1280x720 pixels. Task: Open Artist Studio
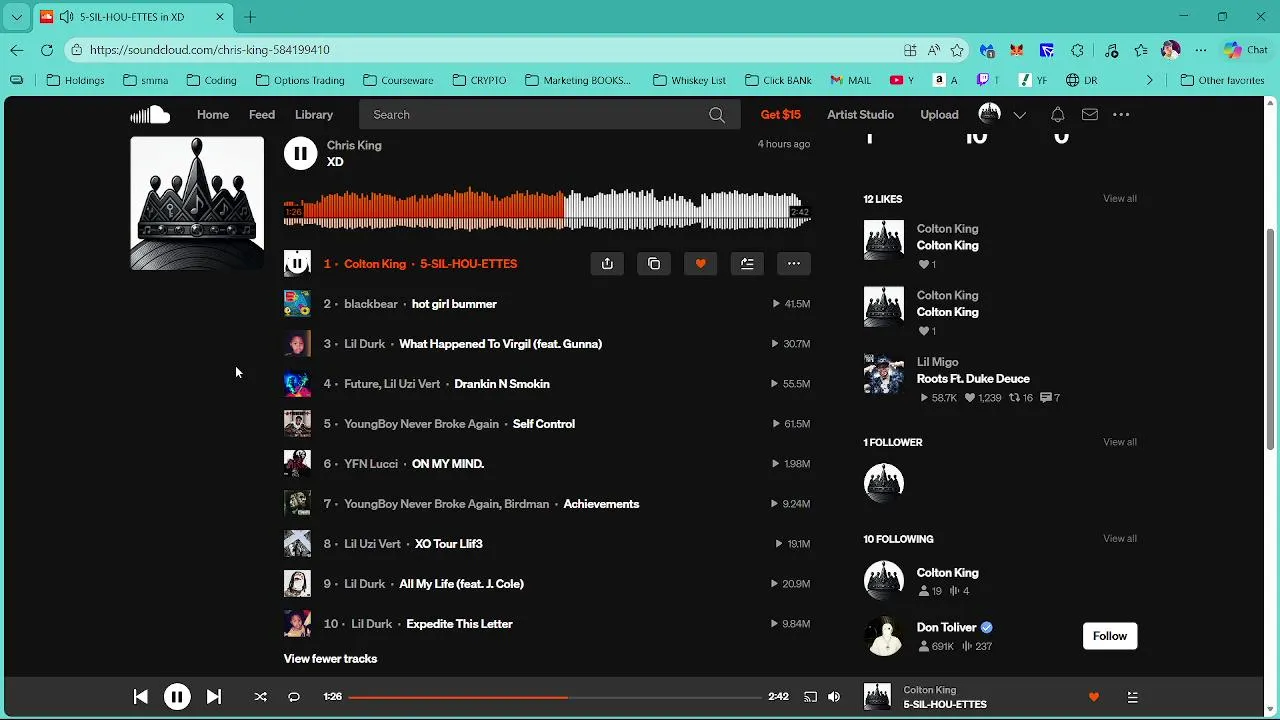tap(860, 115)
